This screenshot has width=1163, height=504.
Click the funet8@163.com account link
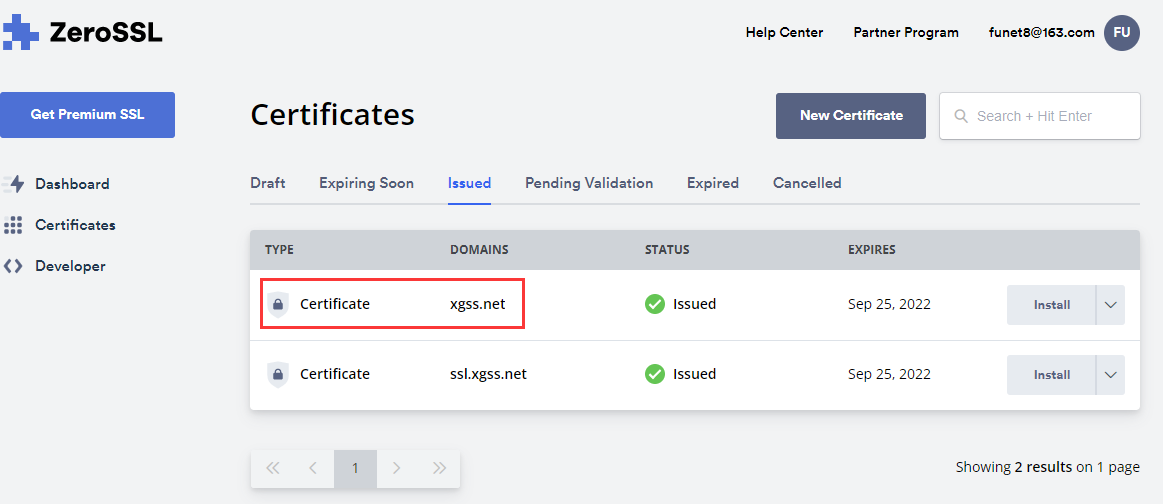point(1041,33)
